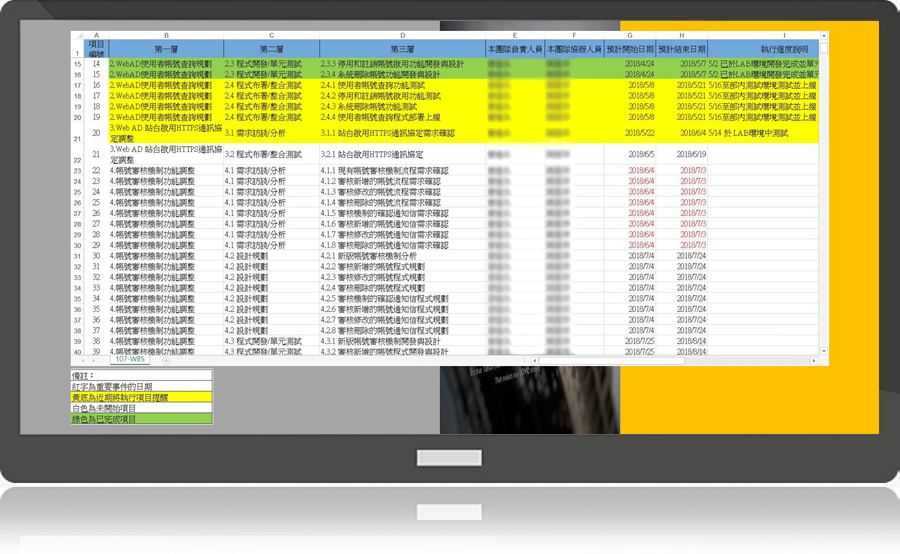This screenshot has width=900, height=554.
Task: Click the horizontal scrollbar right arrow
Action: 814,359
